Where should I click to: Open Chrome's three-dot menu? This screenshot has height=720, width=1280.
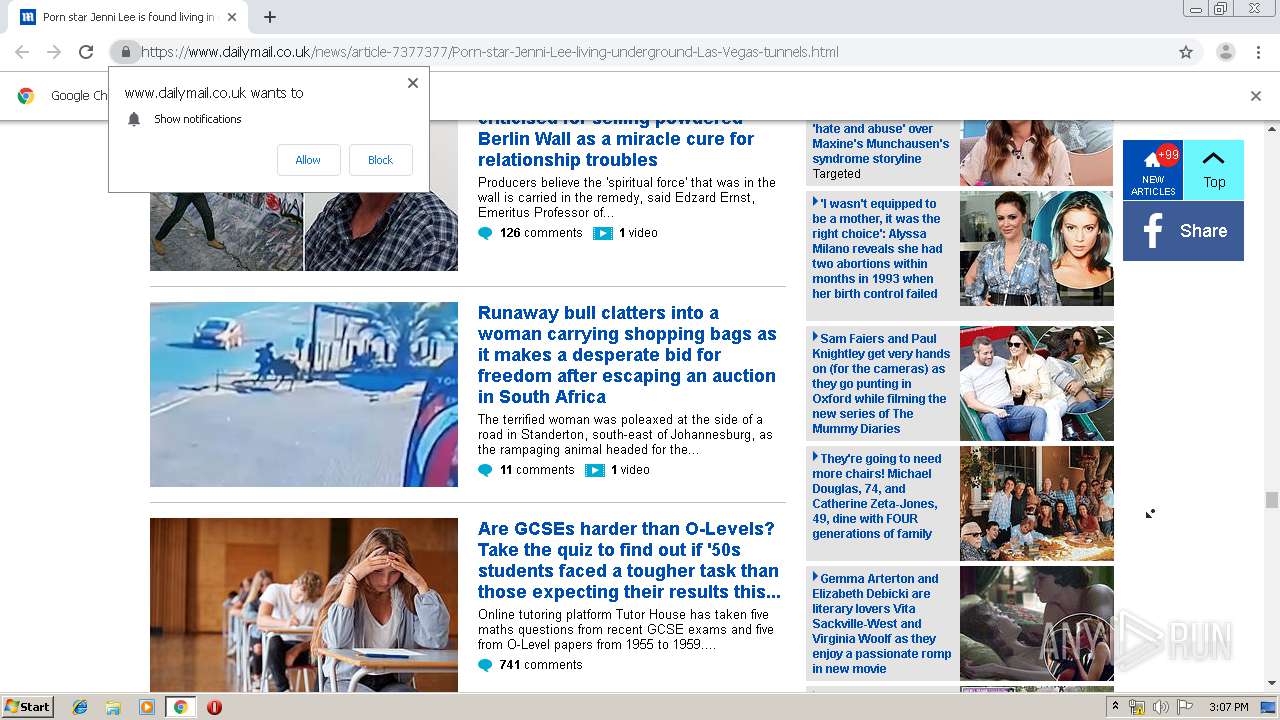pos(1258,52)
